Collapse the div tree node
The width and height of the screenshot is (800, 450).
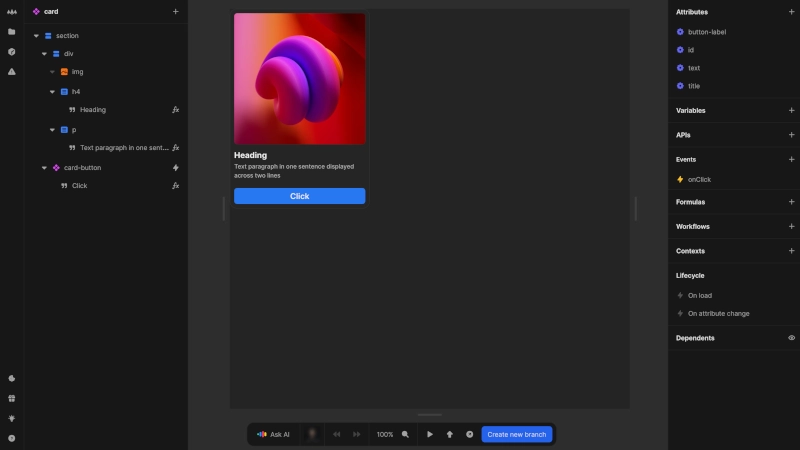click(x=44, y=54)
